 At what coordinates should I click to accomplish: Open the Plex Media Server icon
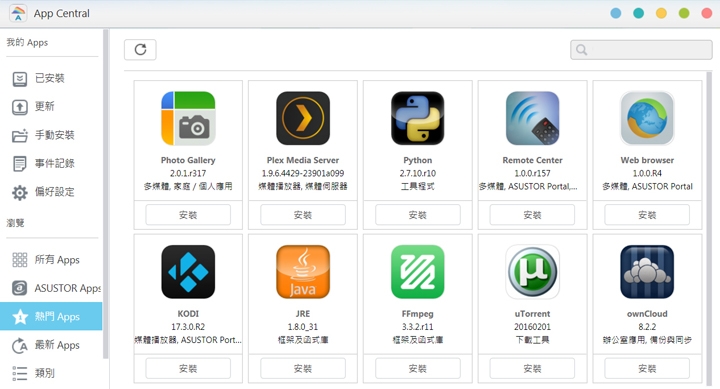pos(303,118)
